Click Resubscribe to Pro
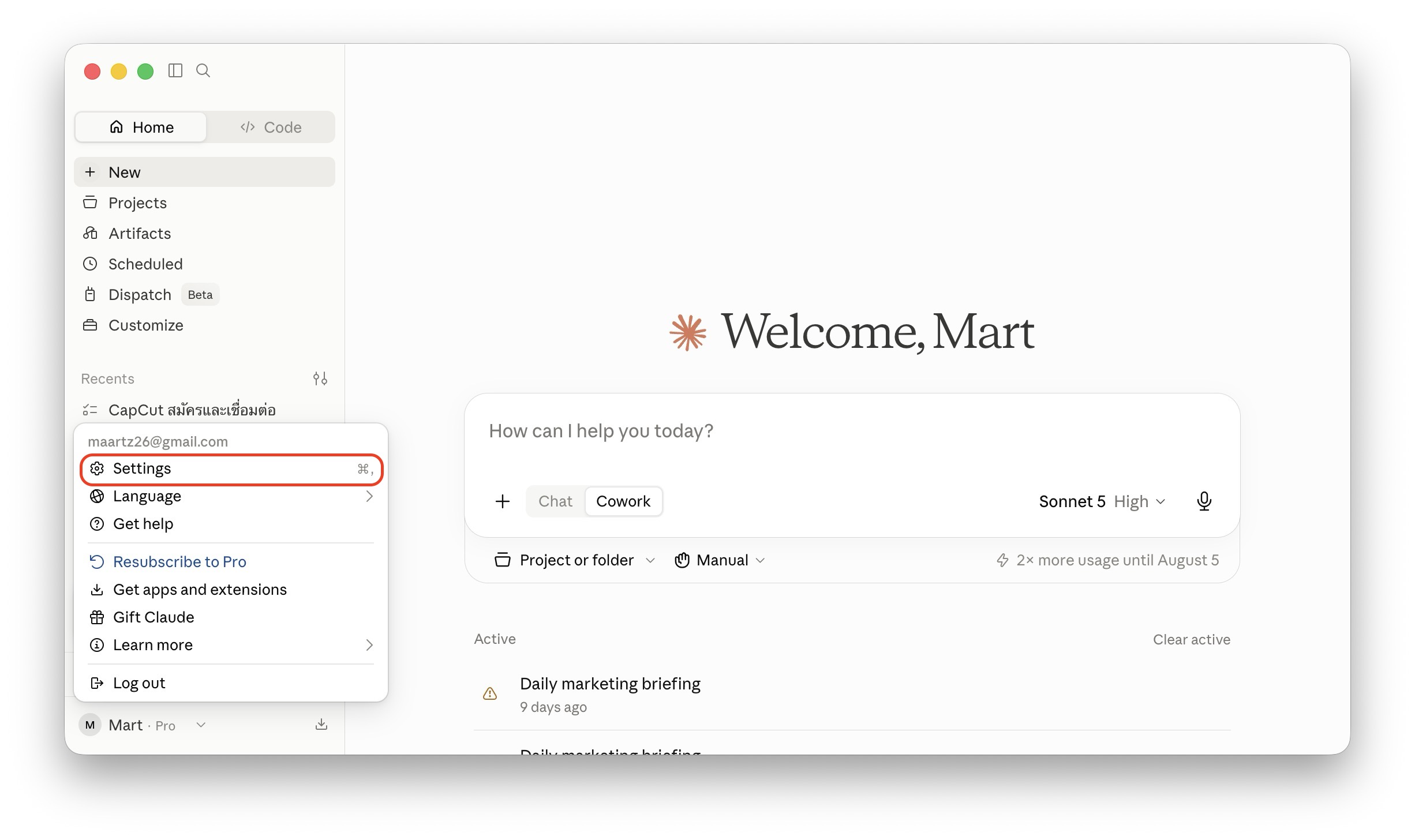The height and width of the screenshot is (840, 1415). pos(231,562)
